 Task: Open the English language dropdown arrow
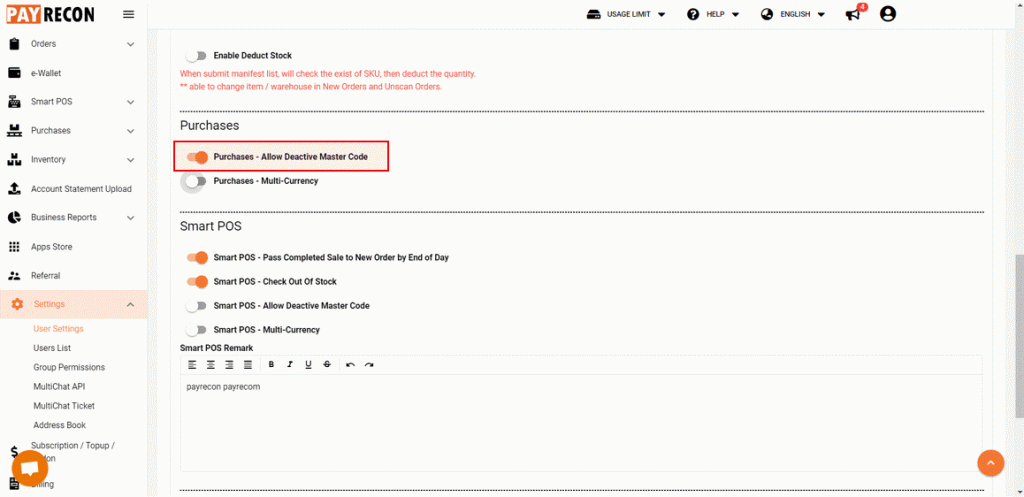pyautogui.click(x=821, y=14)
